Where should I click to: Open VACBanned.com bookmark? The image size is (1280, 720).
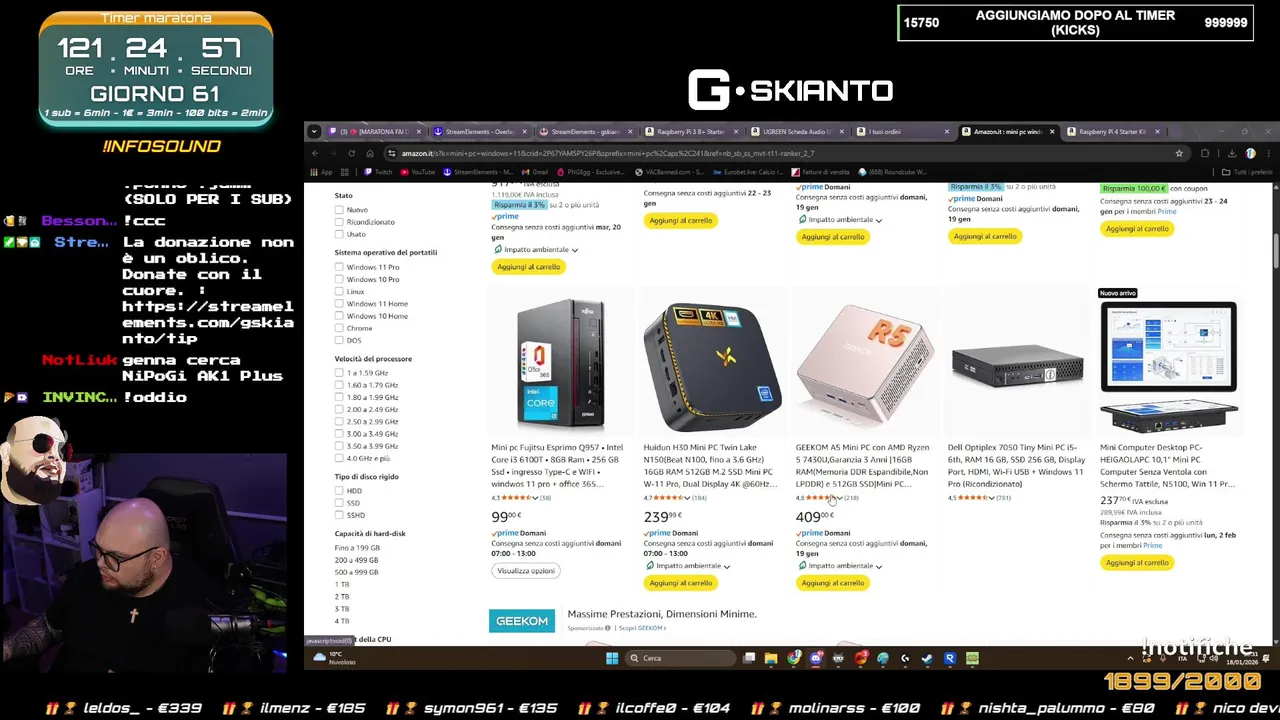click(x=668, y=172)
